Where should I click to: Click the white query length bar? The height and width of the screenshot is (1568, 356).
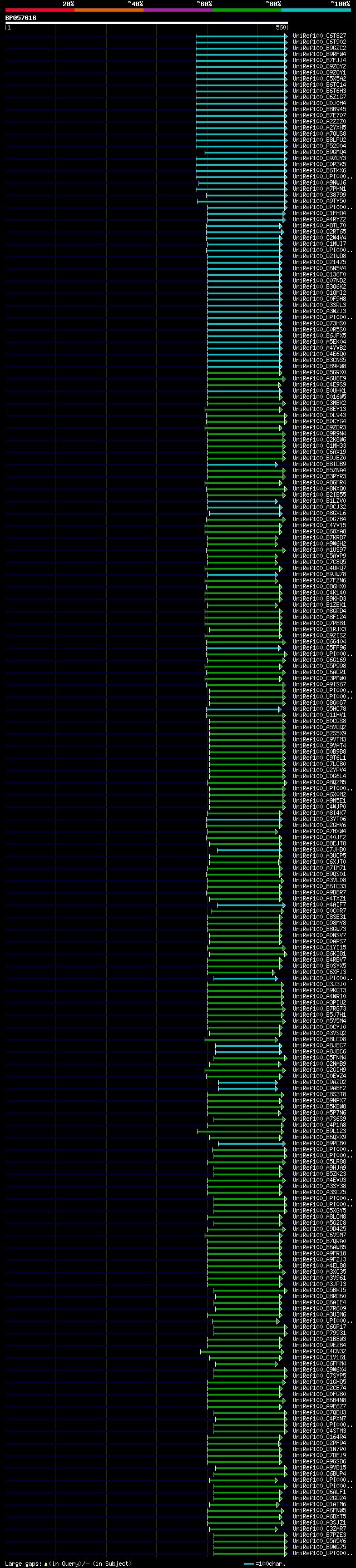click(x=147, y=22)
